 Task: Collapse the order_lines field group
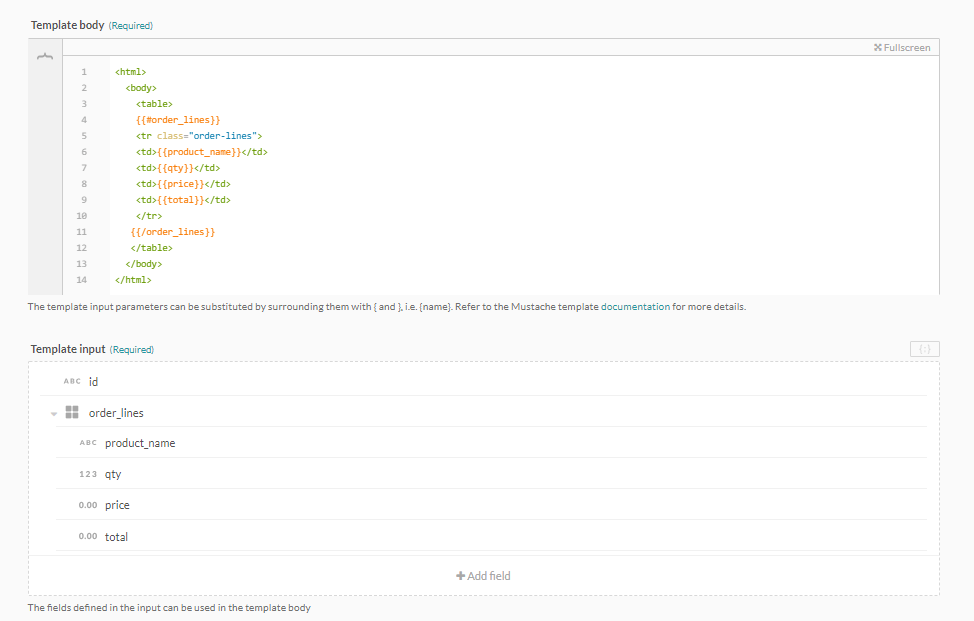pyautogui.click(x=53, y=412)
